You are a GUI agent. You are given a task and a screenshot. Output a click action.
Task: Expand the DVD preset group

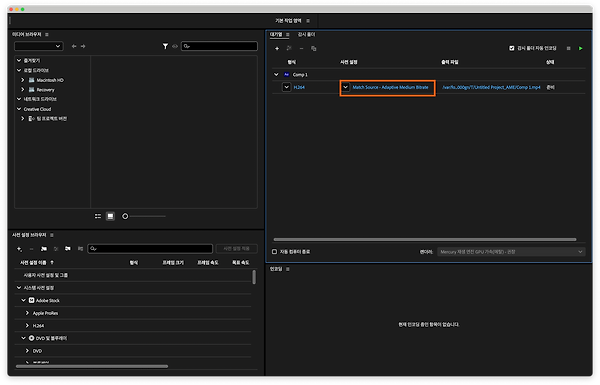pos(27,351)
